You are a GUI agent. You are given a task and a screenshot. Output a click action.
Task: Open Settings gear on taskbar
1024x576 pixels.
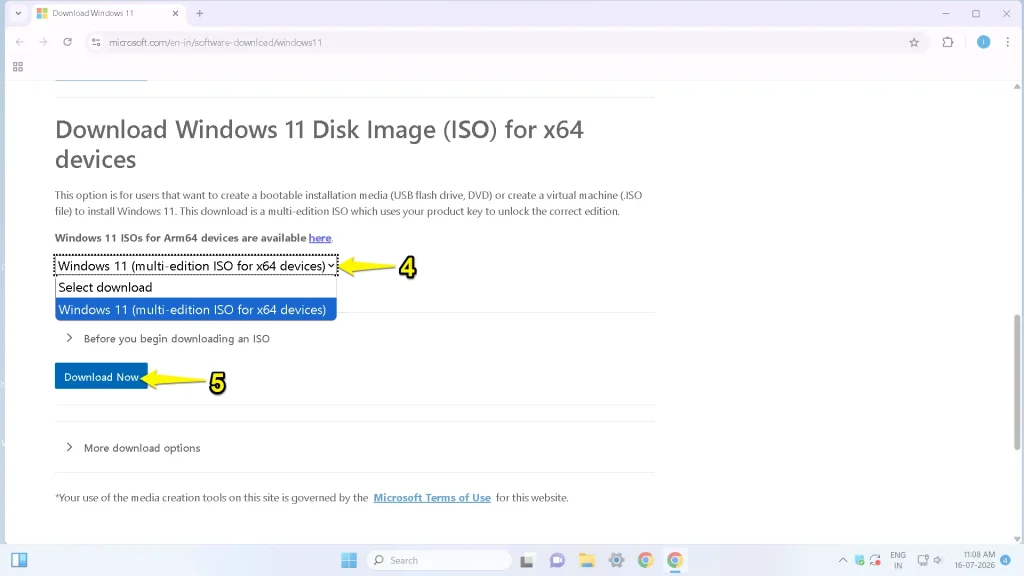click(x=616, y=560)
